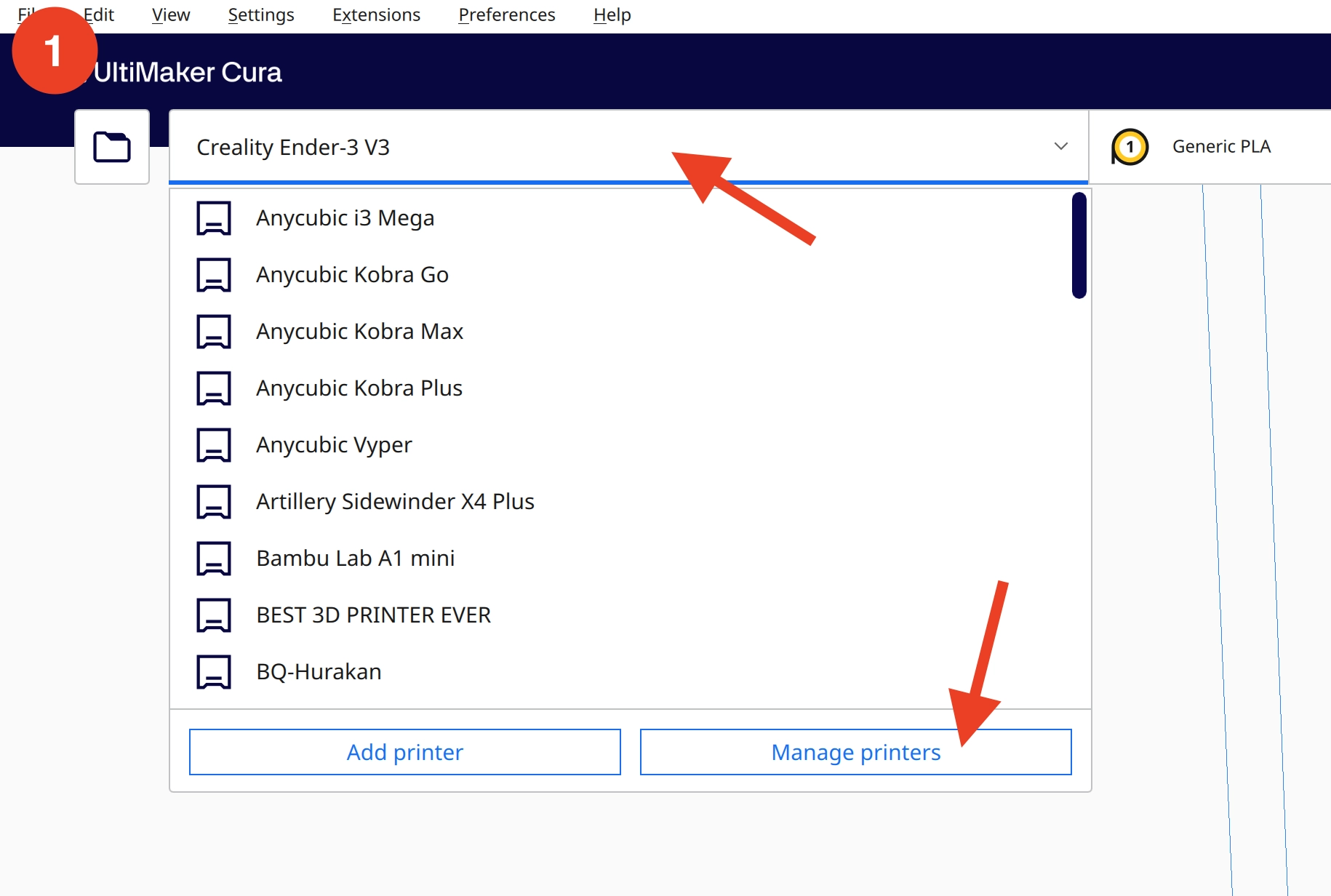Select BEST 3D PRINTER EVER printer name

[374, 615]
